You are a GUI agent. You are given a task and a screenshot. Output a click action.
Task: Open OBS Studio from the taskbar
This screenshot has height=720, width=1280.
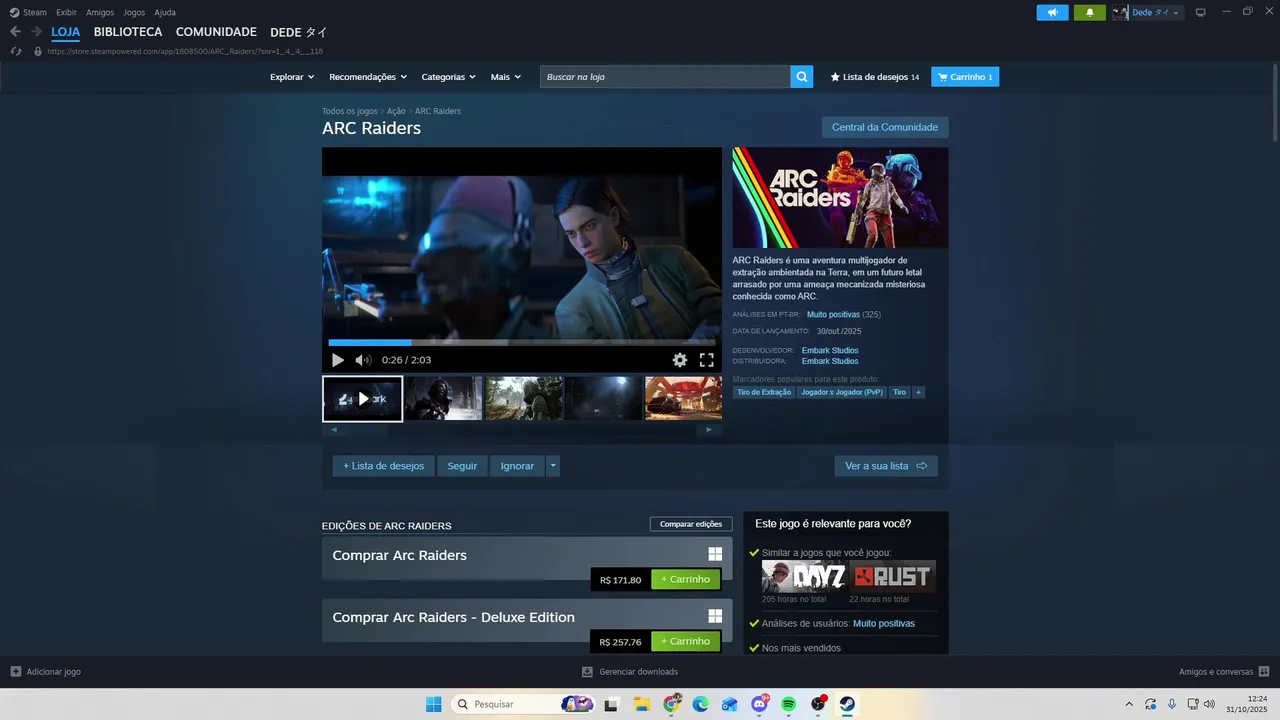point(818,704)
